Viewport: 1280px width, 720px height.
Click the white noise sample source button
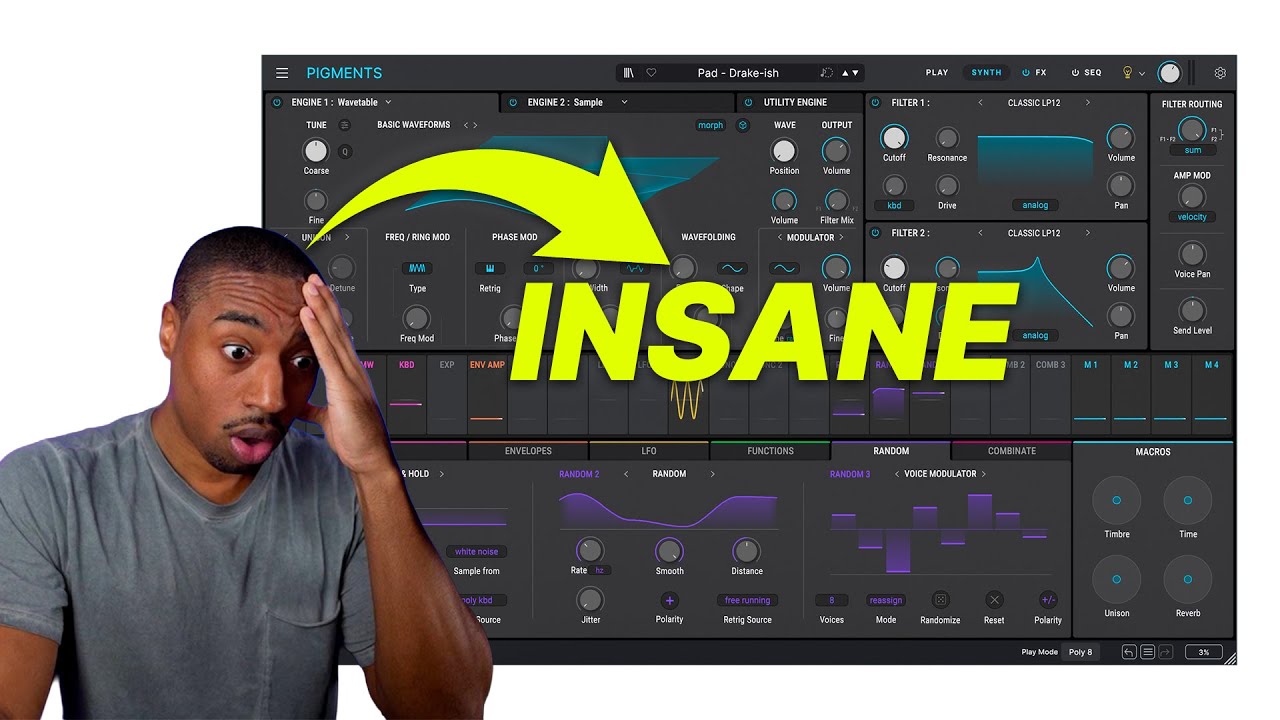pyautogui.click(x=477, y=551)
